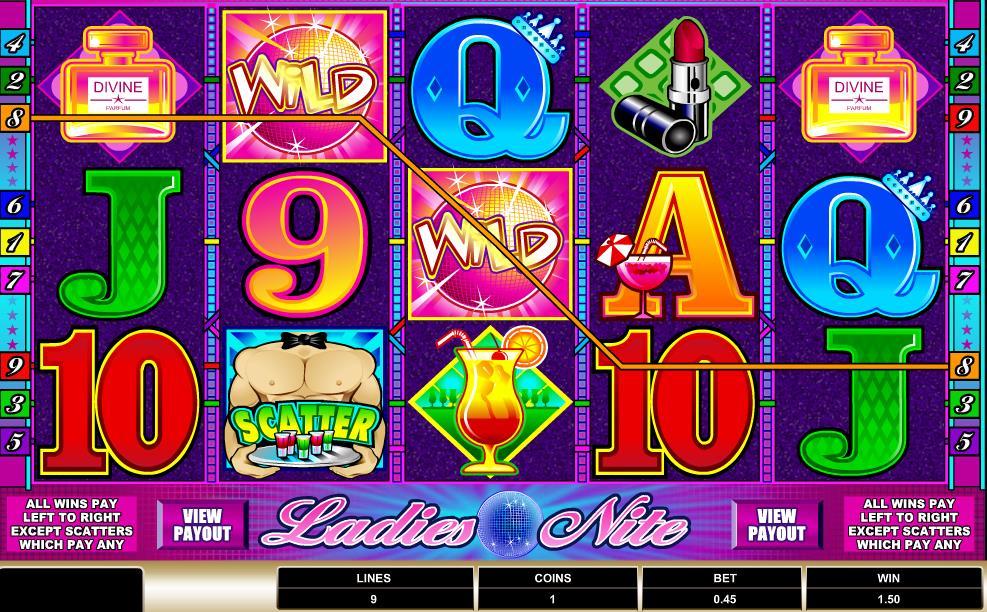
Task: Click the Win amount display
Action: 888,598
